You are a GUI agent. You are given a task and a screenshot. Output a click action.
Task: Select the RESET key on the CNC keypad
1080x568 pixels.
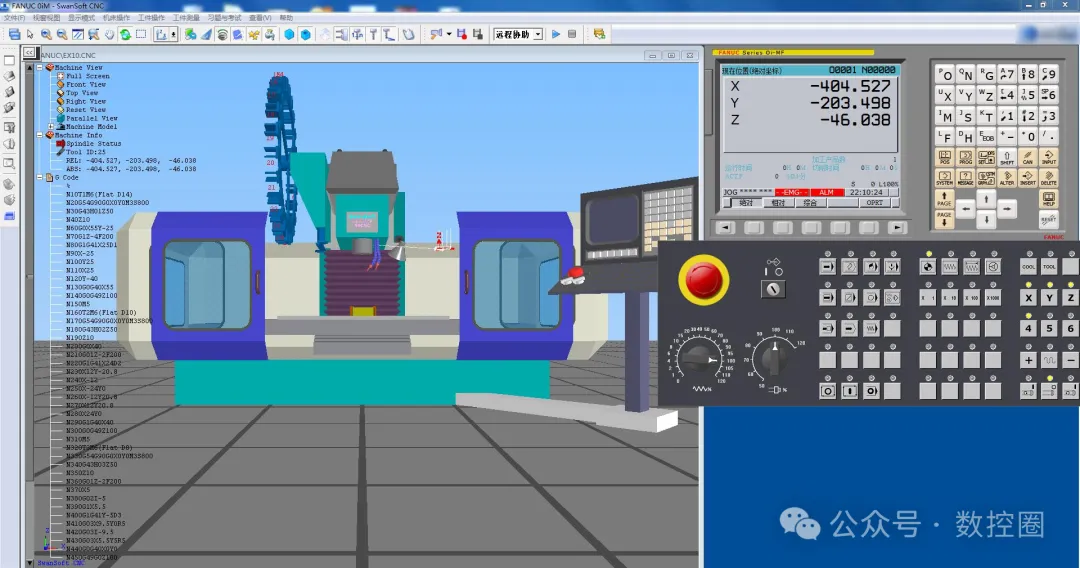coord(1048,220)
